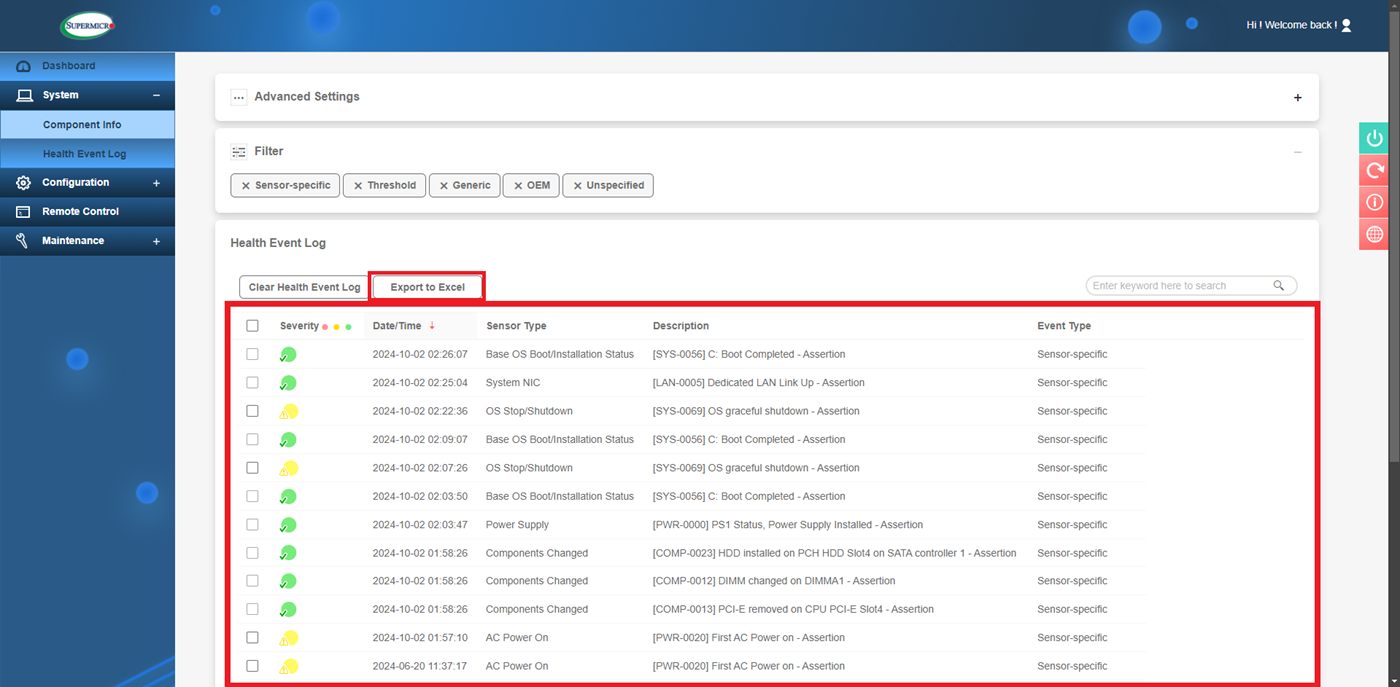The width and height of the screenshot is (1400, 687).
Task: Remove the Threshold filter tag
Action: [x=357, y=186]
